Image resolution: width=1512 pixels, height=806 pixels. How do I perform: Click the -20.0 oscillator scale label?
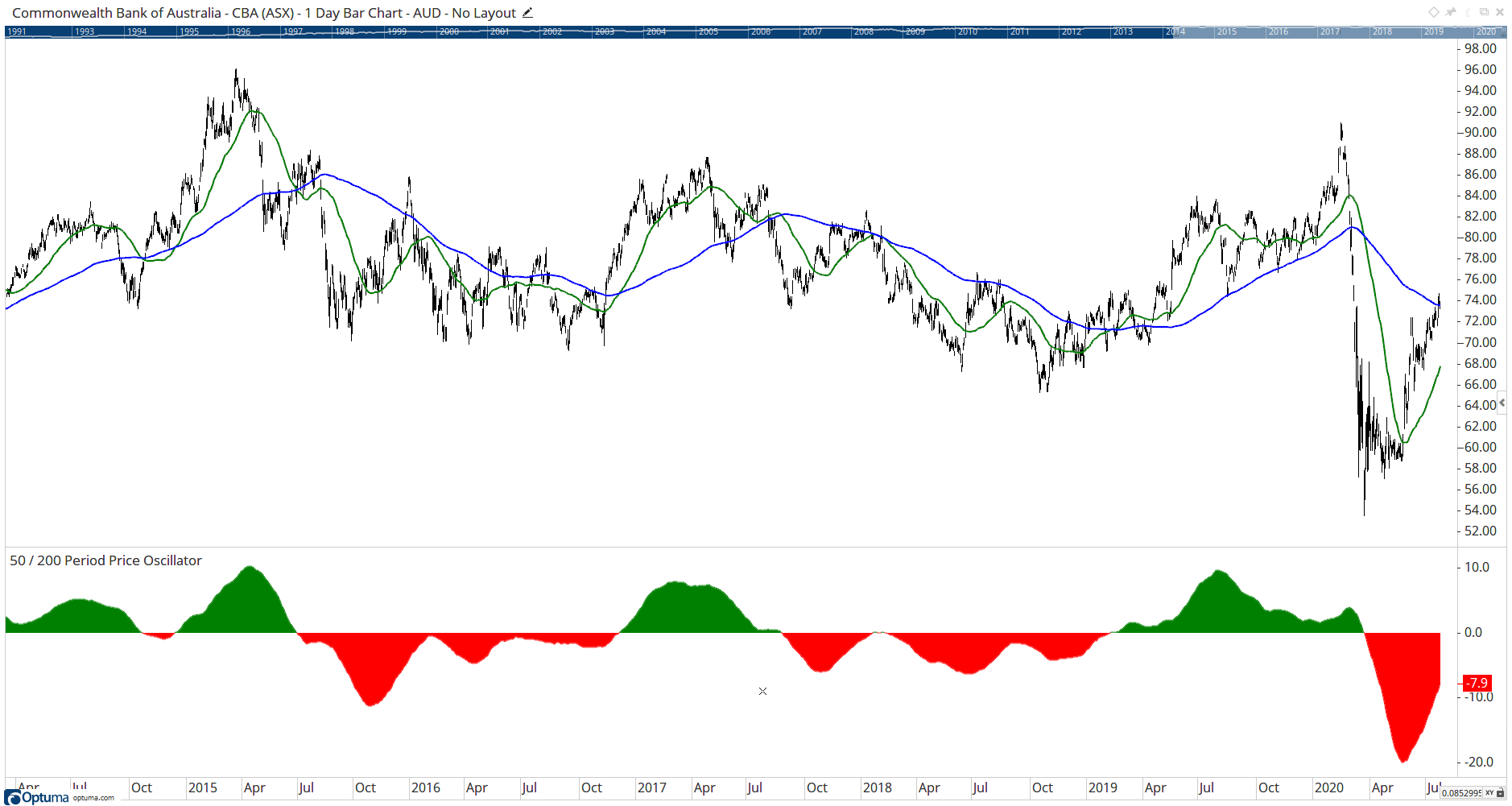click(1478, 762)
